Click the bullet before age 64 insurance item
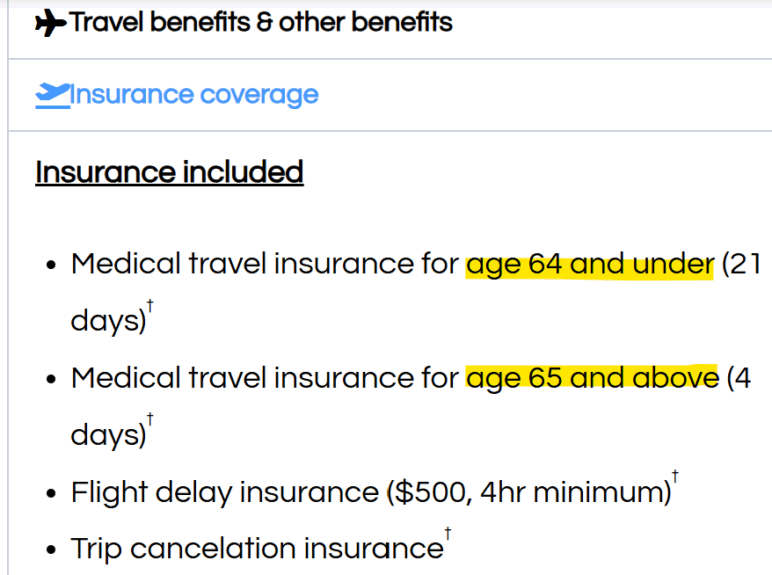This screenshot has width=772, height=575. click(x=51, y=266)
